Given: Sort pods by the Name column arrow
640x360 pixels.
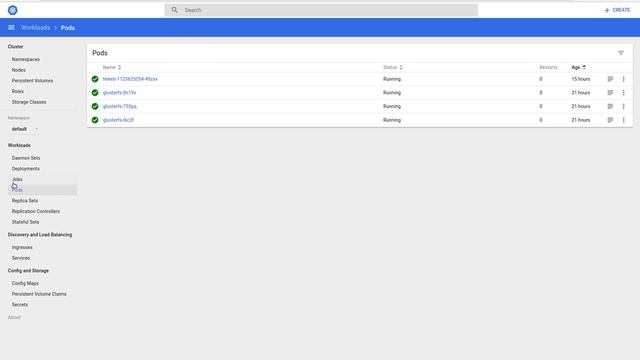Looking at the screenshot, I should [119, 67].
